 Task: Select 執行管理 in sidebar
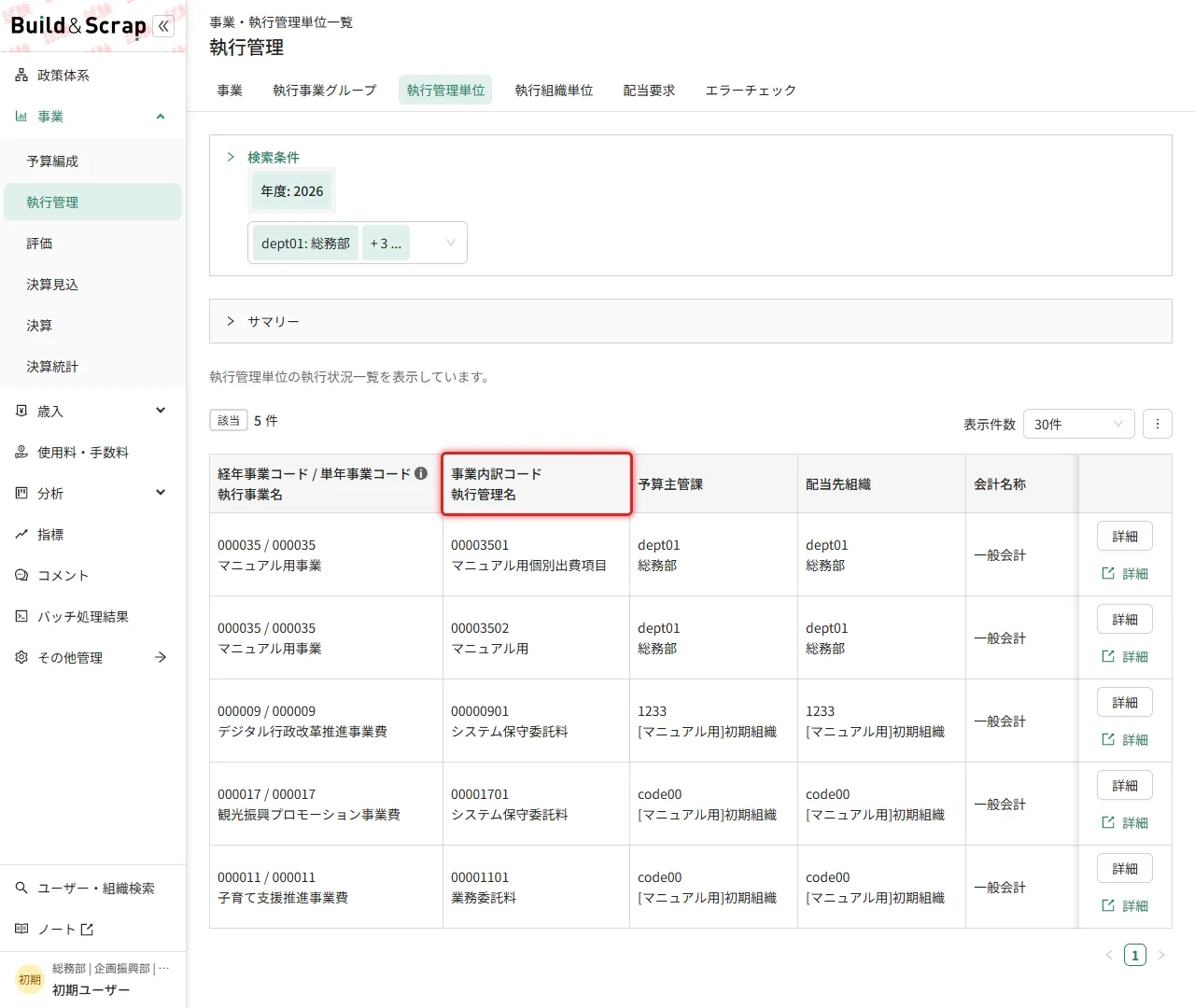click(x=92, y=202)
